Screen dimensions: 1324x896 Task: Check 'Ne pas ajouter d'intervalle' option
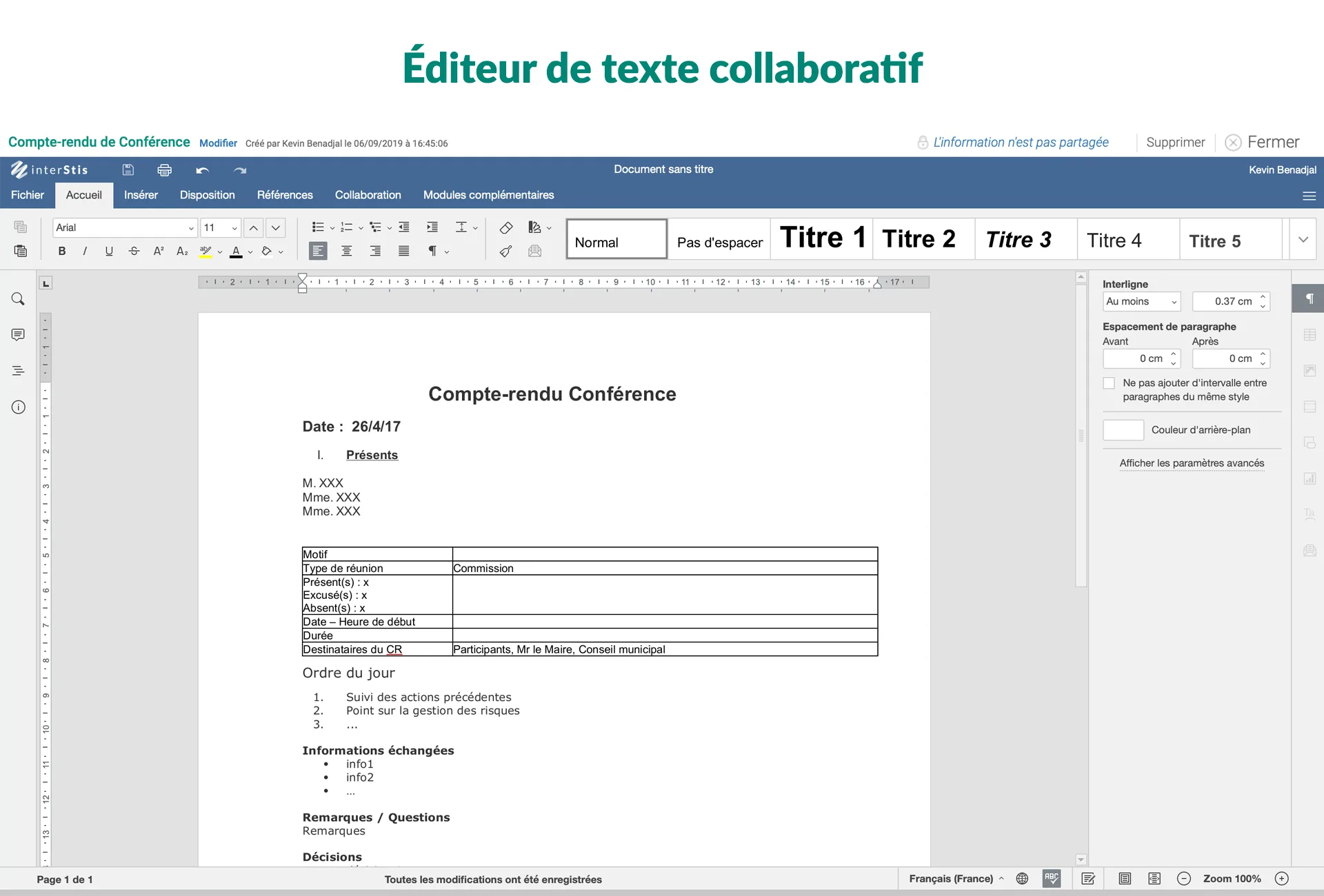pos(1109,383)
